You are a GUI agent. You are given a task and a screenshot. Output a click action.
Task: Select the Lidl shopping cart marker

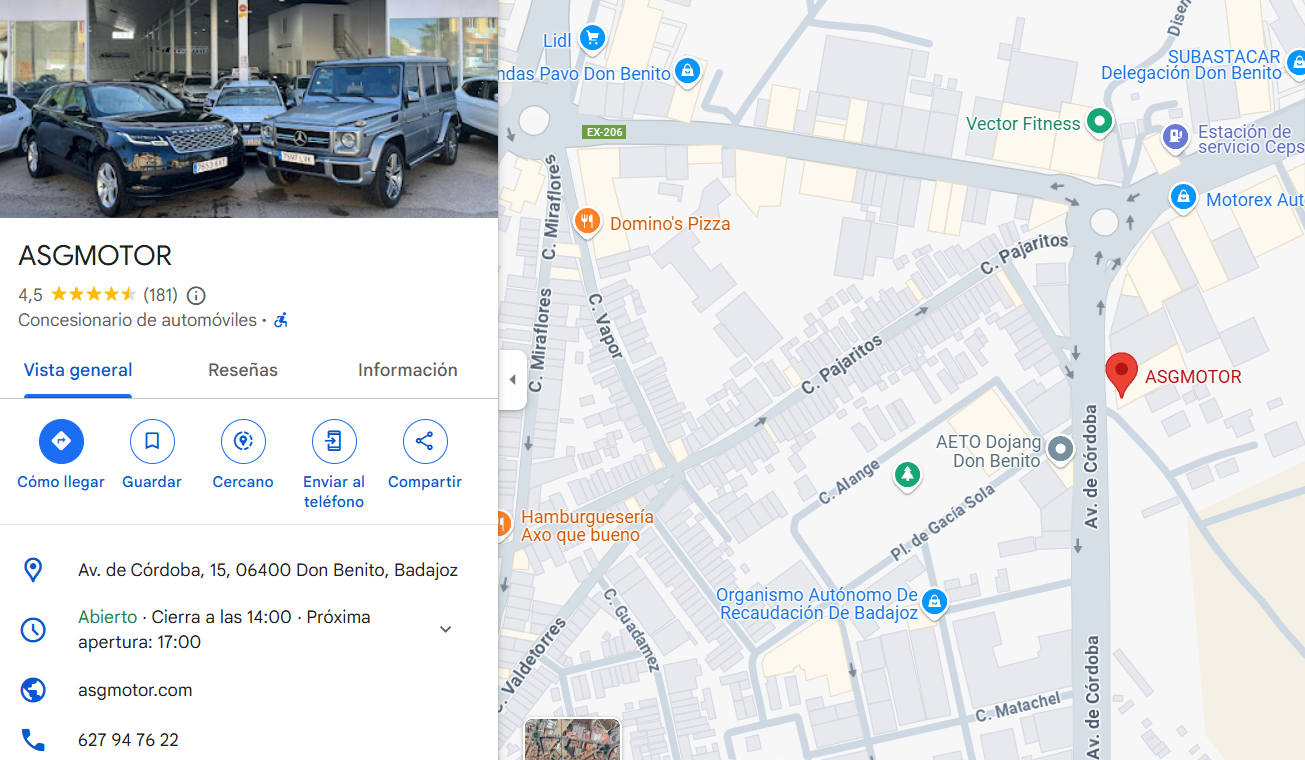pyautogui.click(x=592, y=39)
